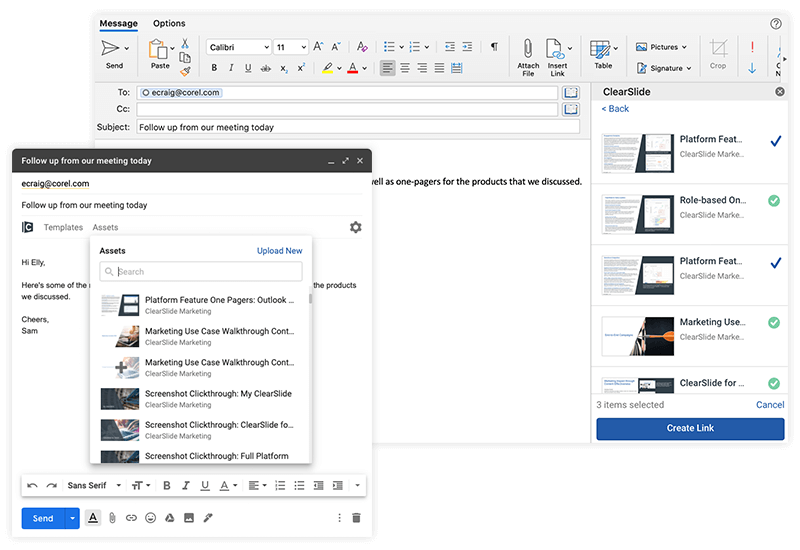Click the Assets Search field

point(201,271)
